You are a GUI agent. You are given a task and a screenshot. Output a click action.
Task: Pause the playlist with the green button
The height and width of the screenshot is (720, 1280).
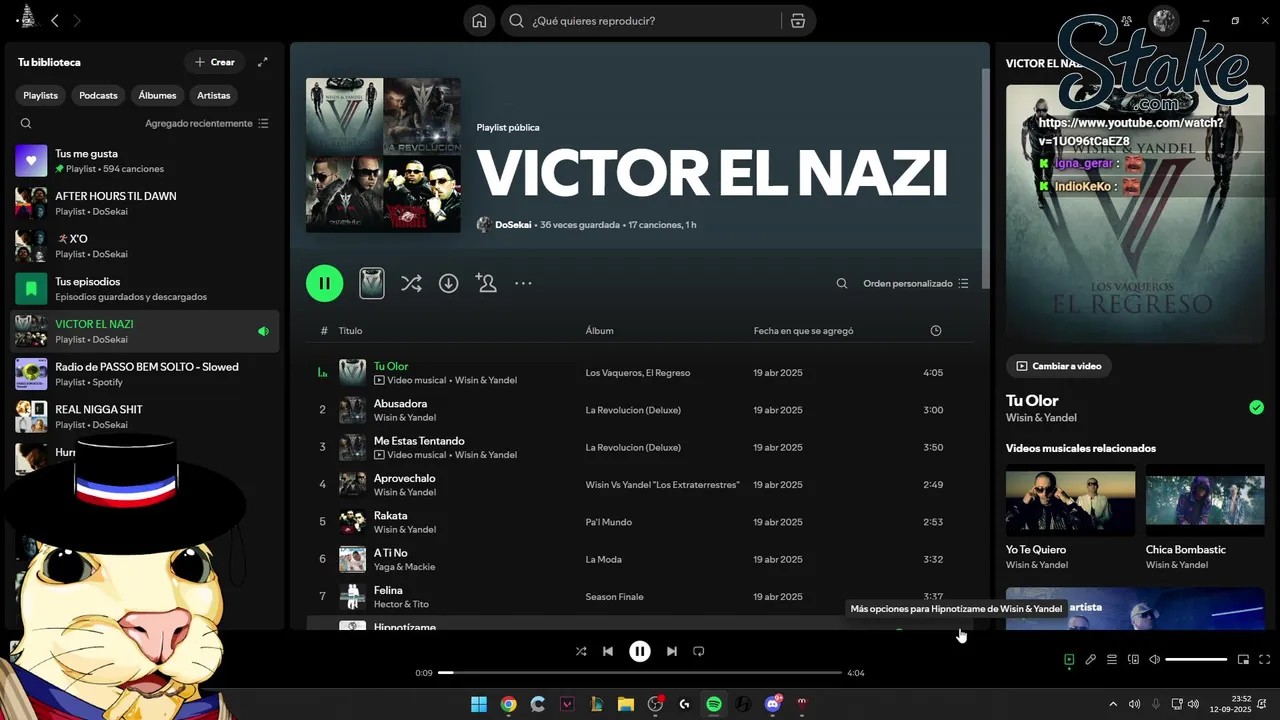tap(325, 283)
